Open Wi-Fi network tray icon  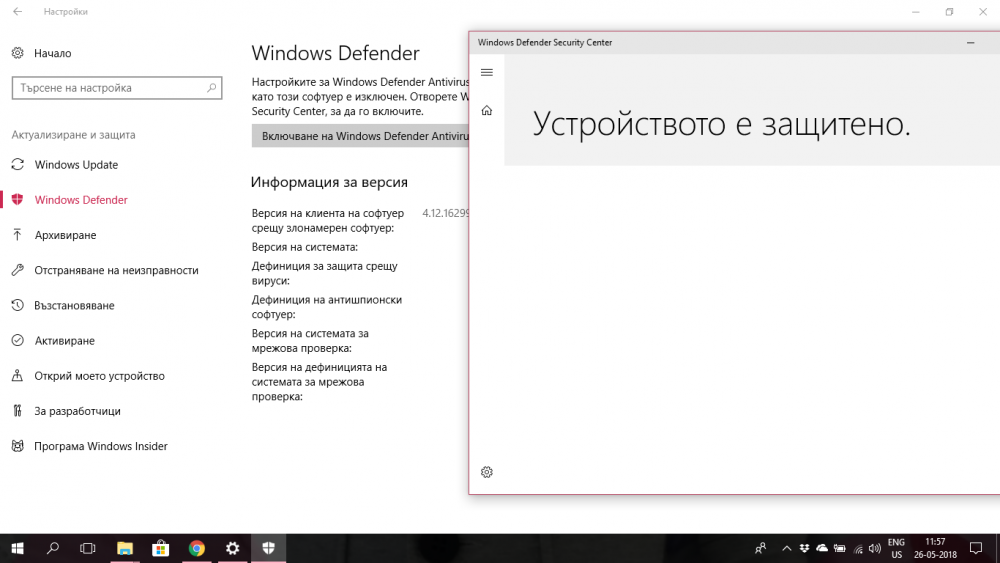click(858, 548)
